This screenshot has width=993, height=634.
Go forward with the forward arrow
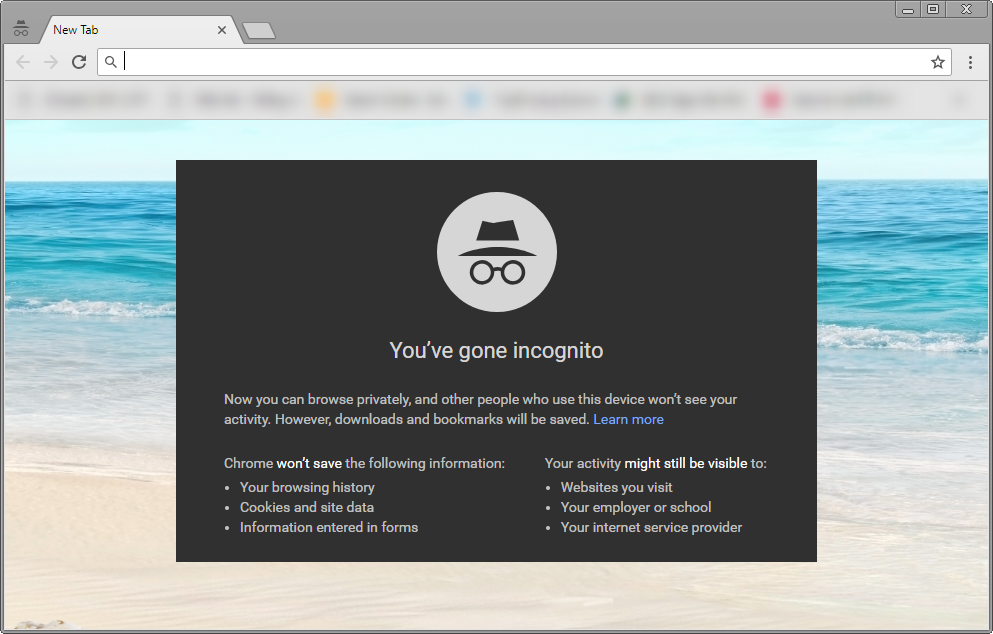[x=51, y=62]
